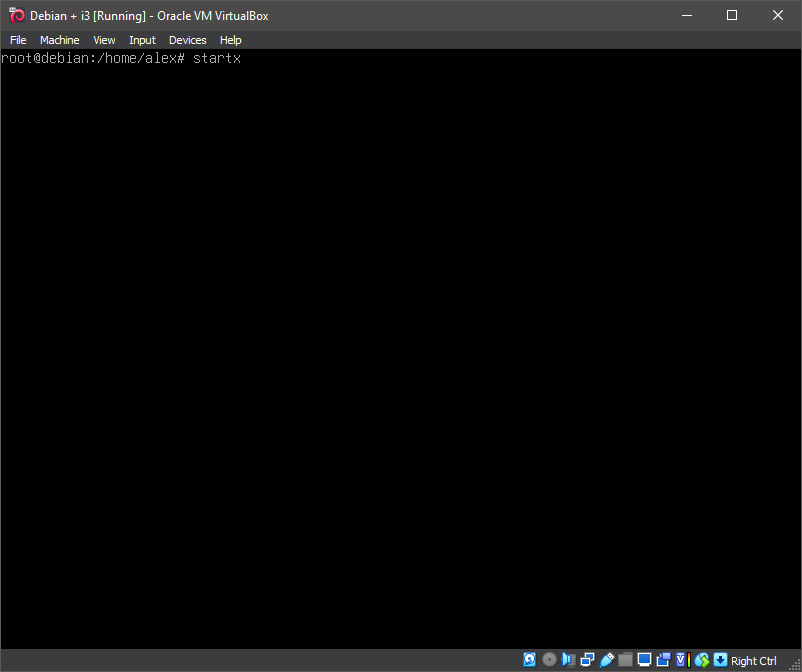Open the Input menu

pos(142,40)
